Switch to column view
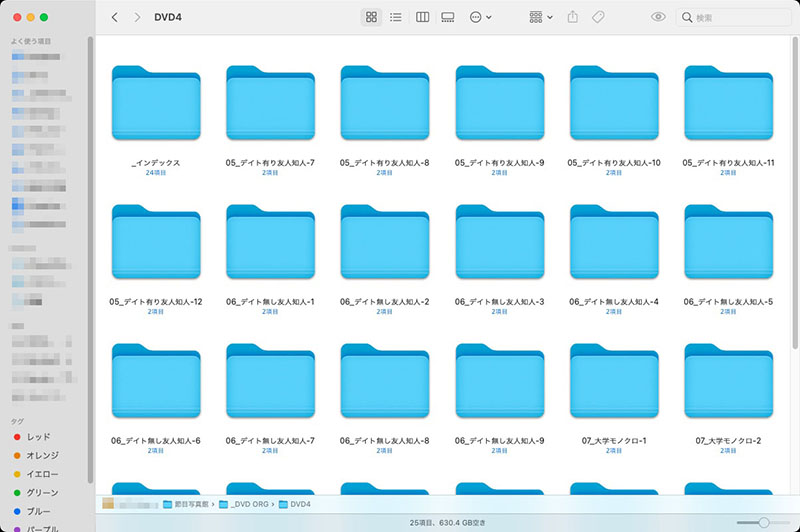800x532 pixels. click(x=422, y=17)
